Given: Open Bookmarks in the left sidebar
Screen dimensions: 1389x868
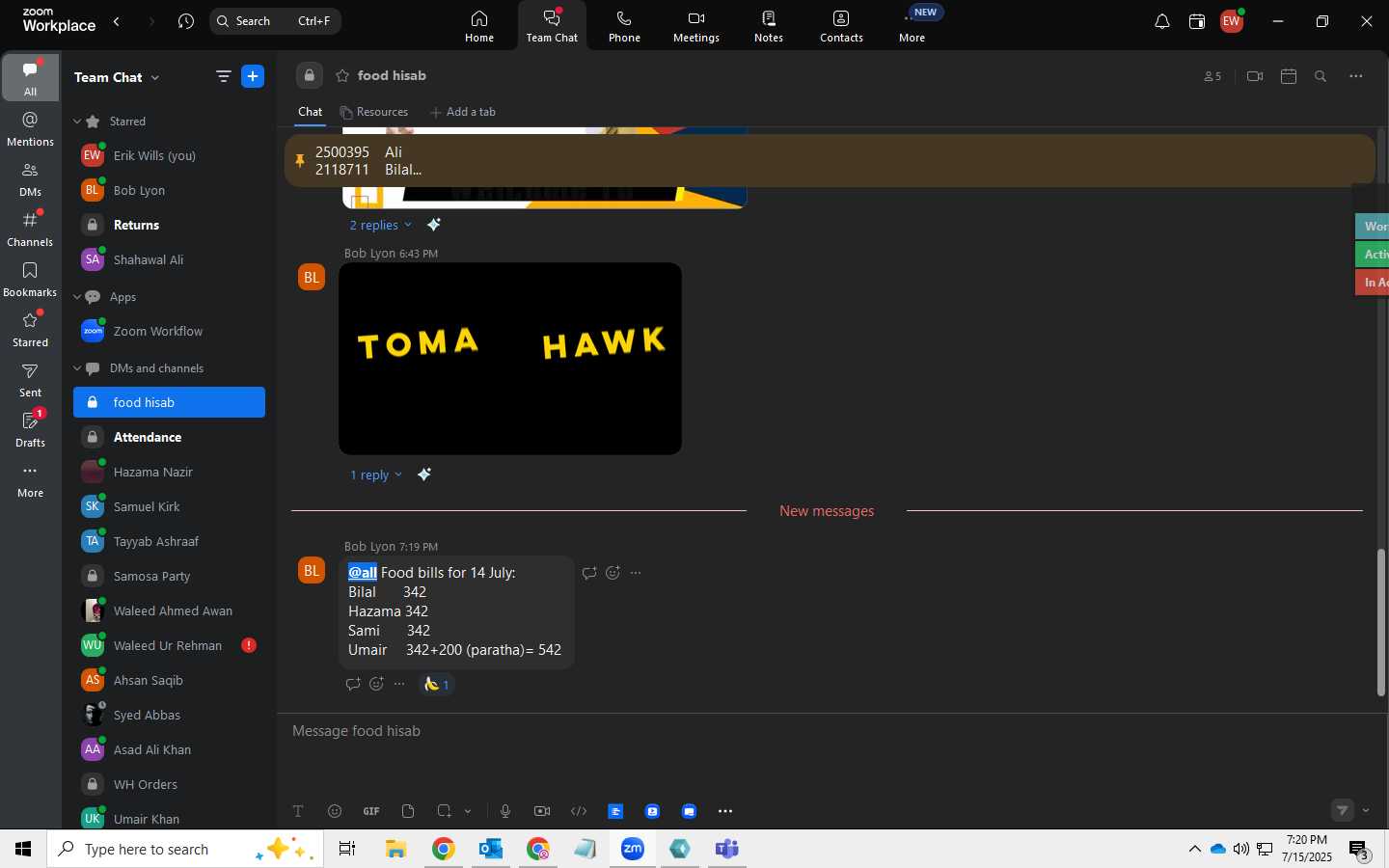Looking at the screenshot, I should 31,279.
